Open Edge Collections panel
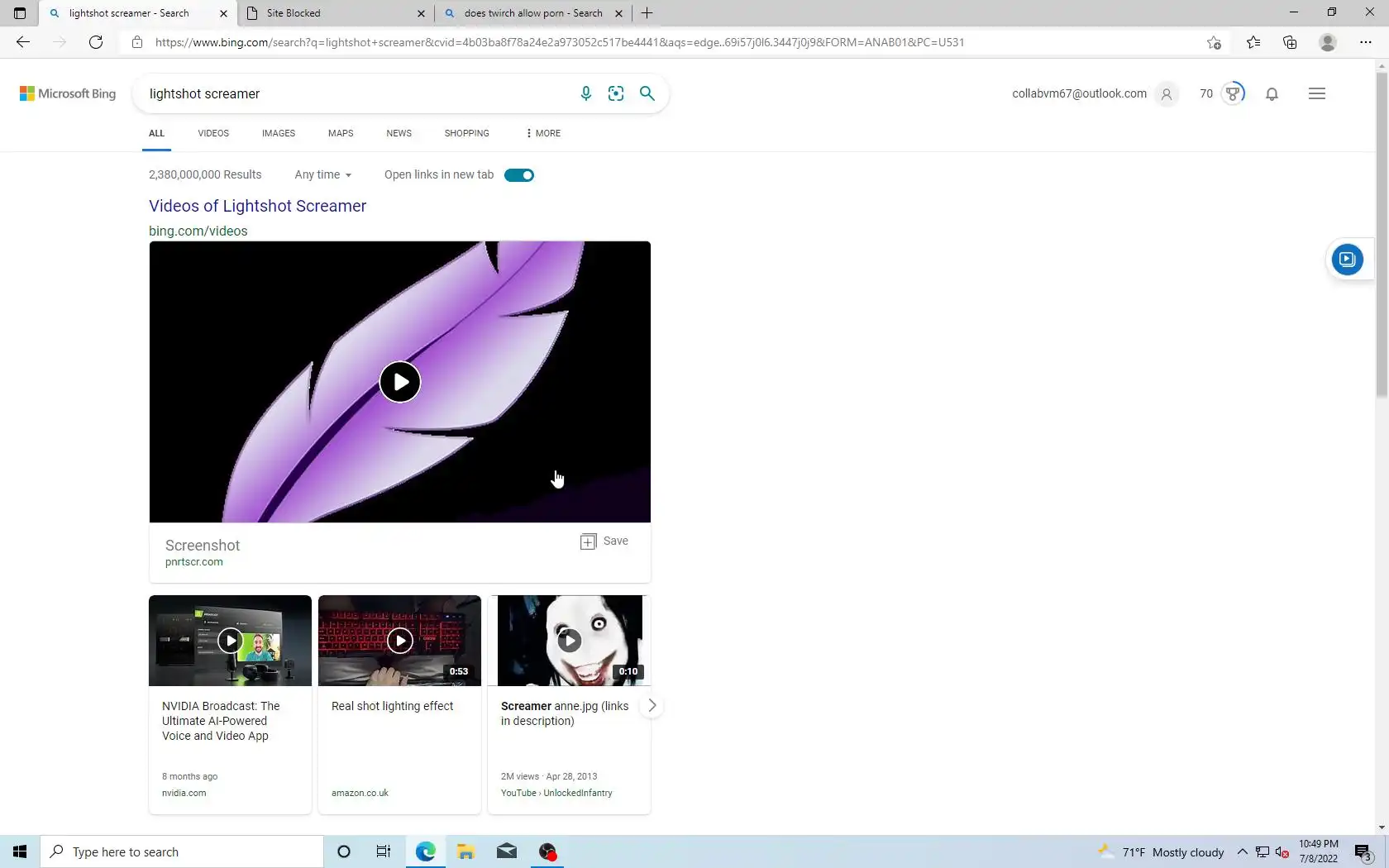The height and width of the screenshot is (868, 1389). (1290, 42)
